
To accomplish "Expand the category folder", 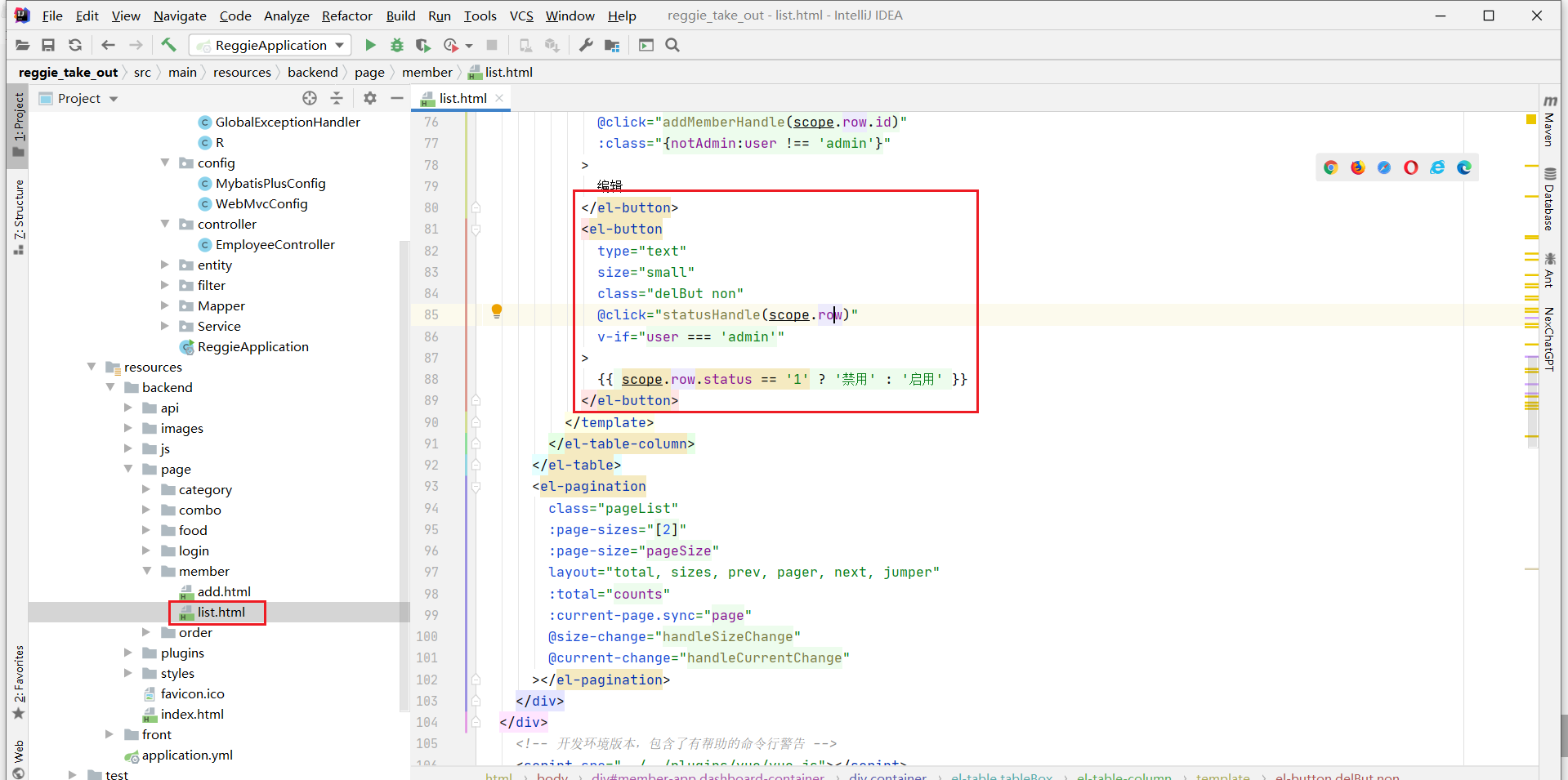I will [x=146, y=489].
